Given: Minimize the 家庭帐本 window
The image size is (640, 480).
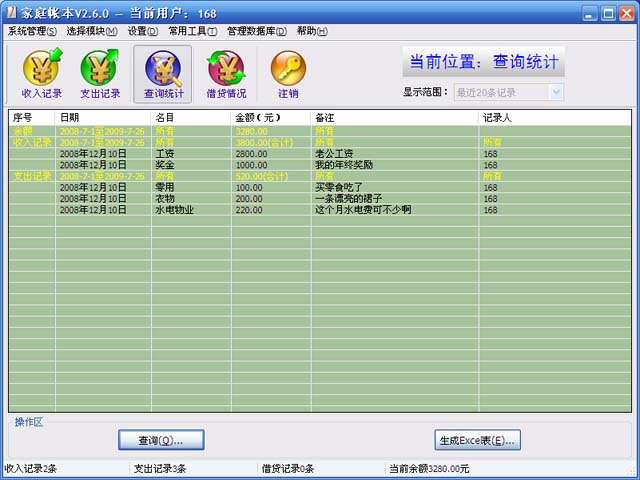Looking at the screenshot, I should click(x=589, y=13).
